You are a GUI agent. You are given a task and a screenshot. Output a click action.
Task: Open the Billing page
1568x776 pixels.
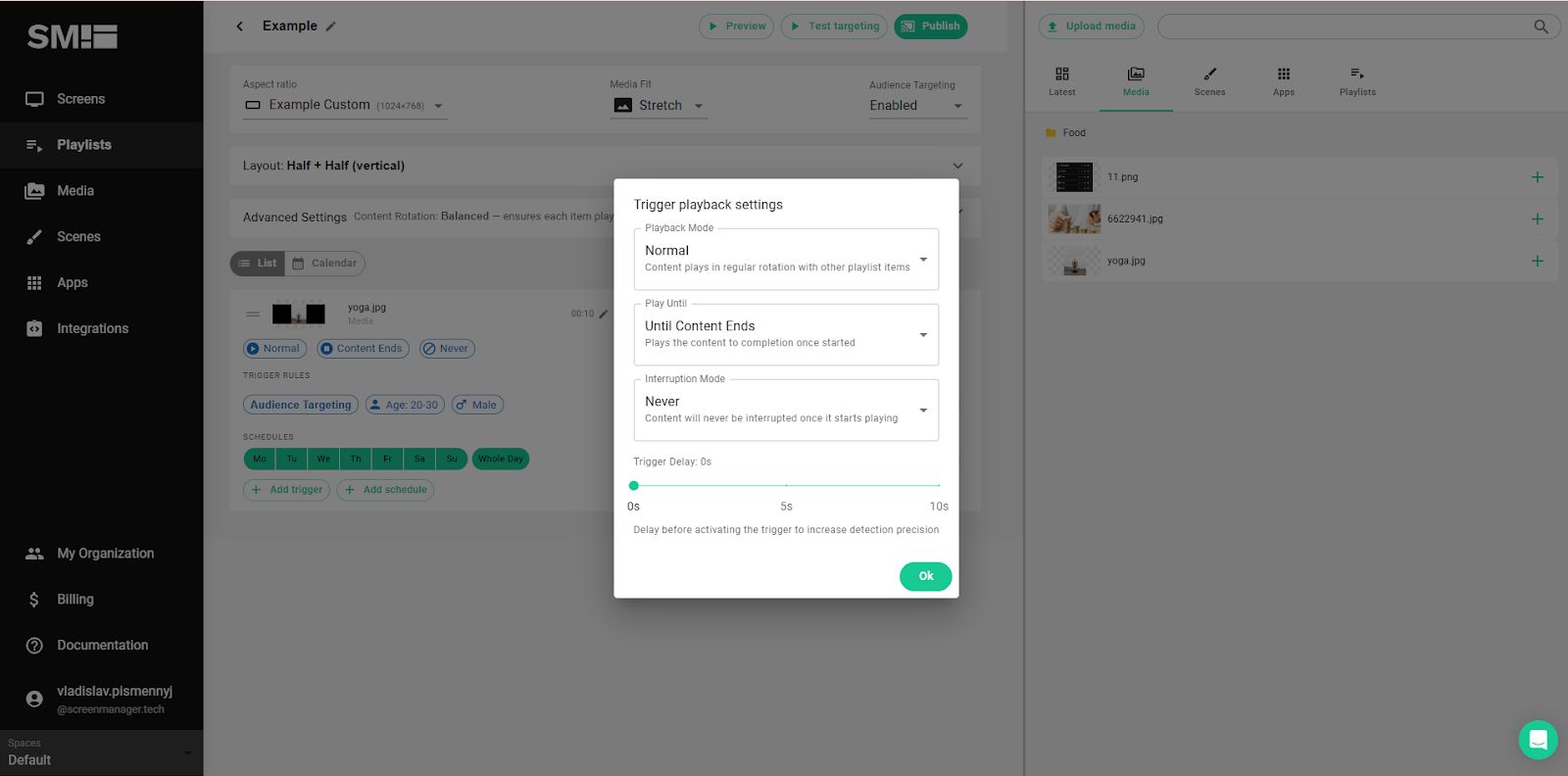coord(101,600)
